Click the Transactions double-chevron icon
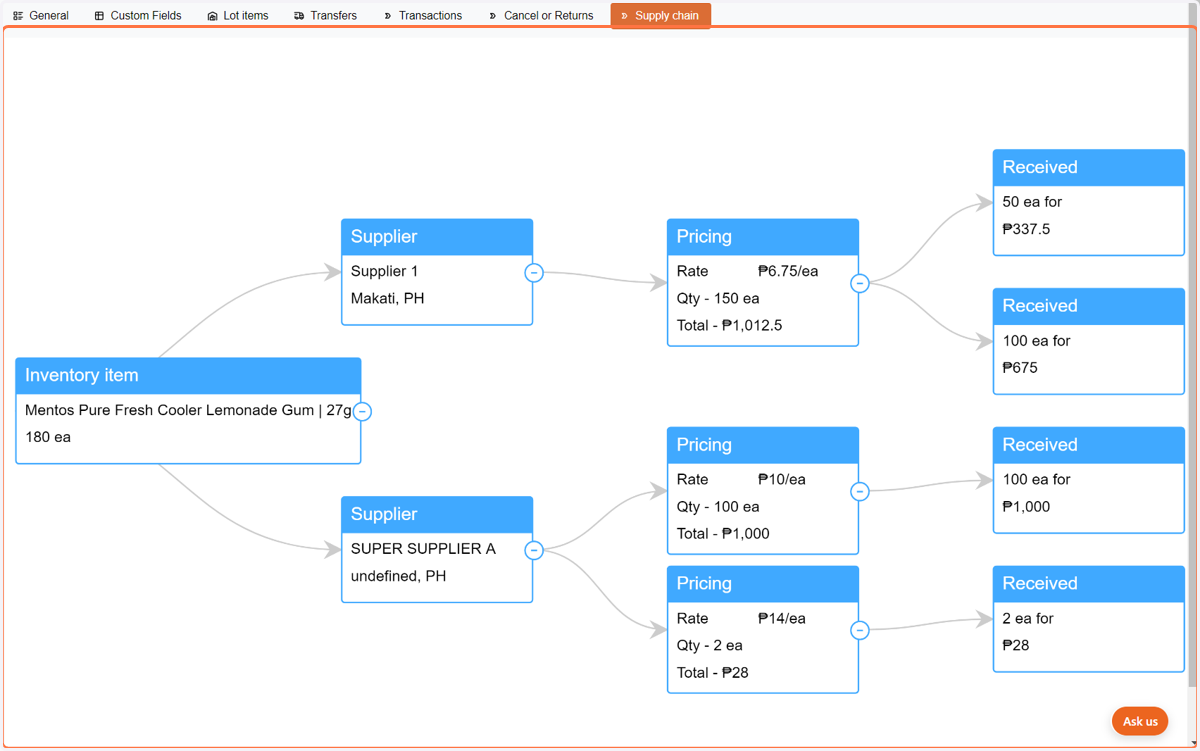The width and height of the screenshot is (1200, 751). (x=387, y=16)
